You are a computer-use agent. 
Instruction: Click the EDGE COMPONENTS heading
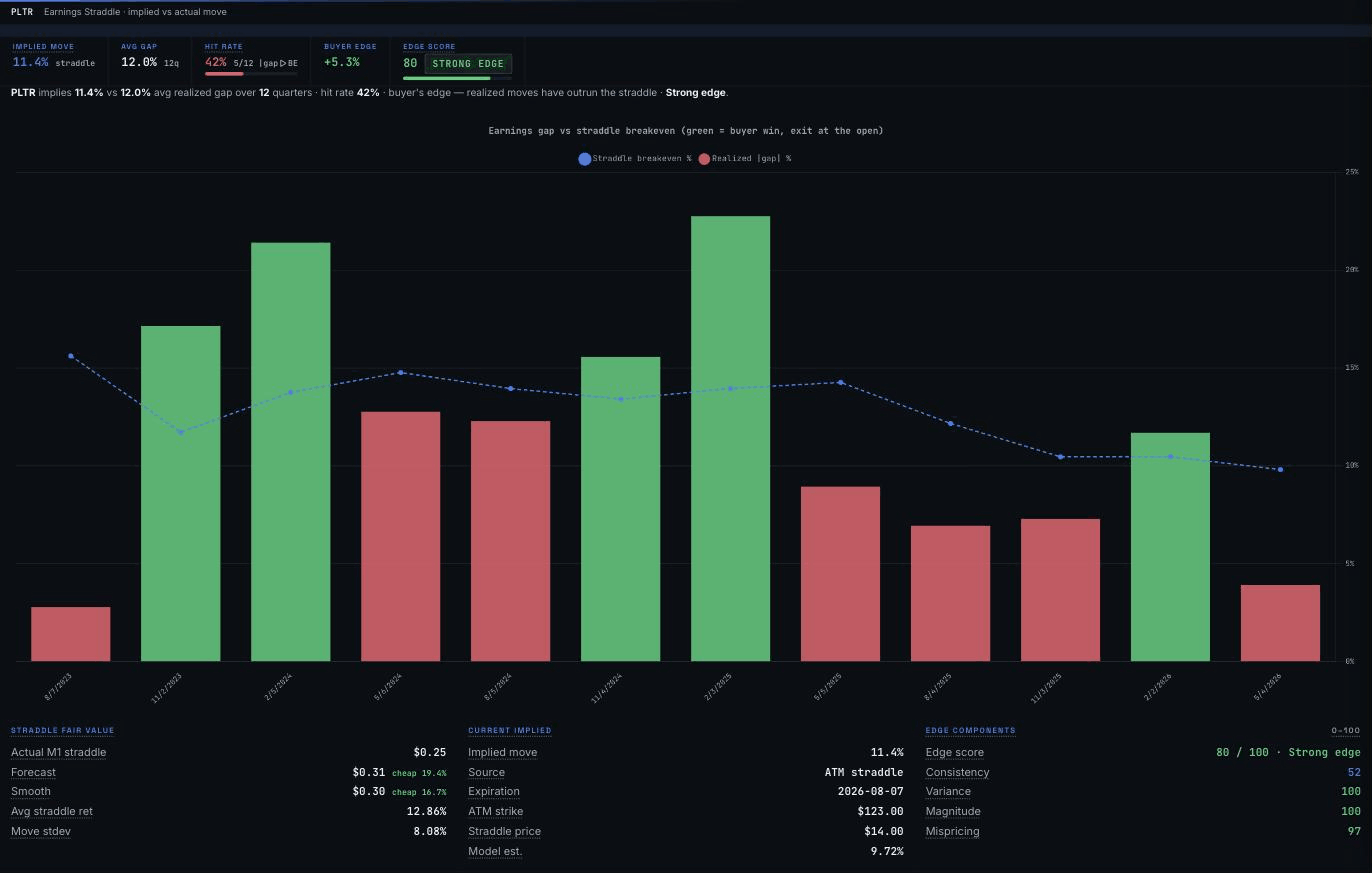tap(970, 730)
